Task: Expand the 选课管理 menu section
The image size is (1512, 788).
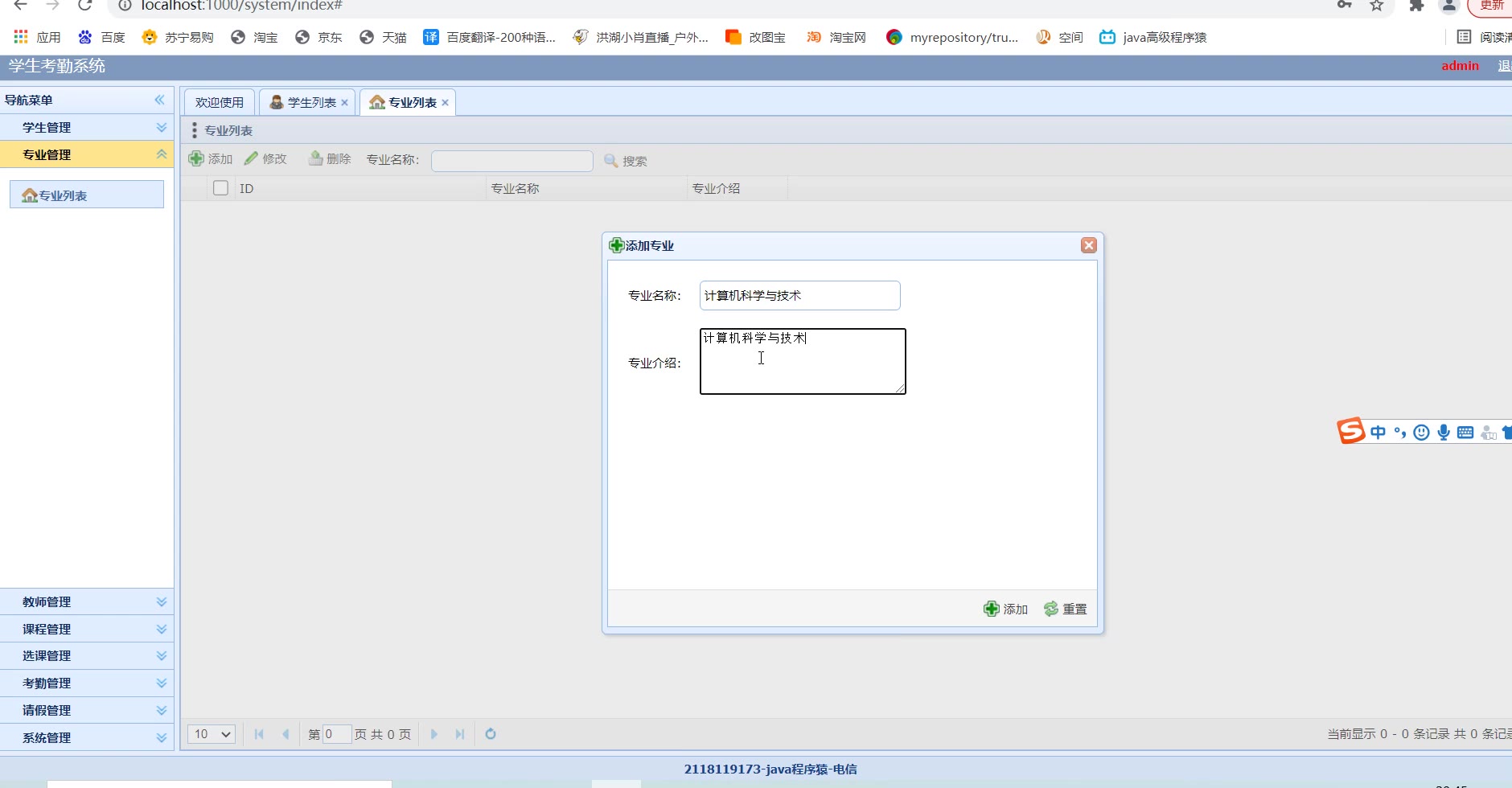Action: pyautogui.click(x=87, y=656)
